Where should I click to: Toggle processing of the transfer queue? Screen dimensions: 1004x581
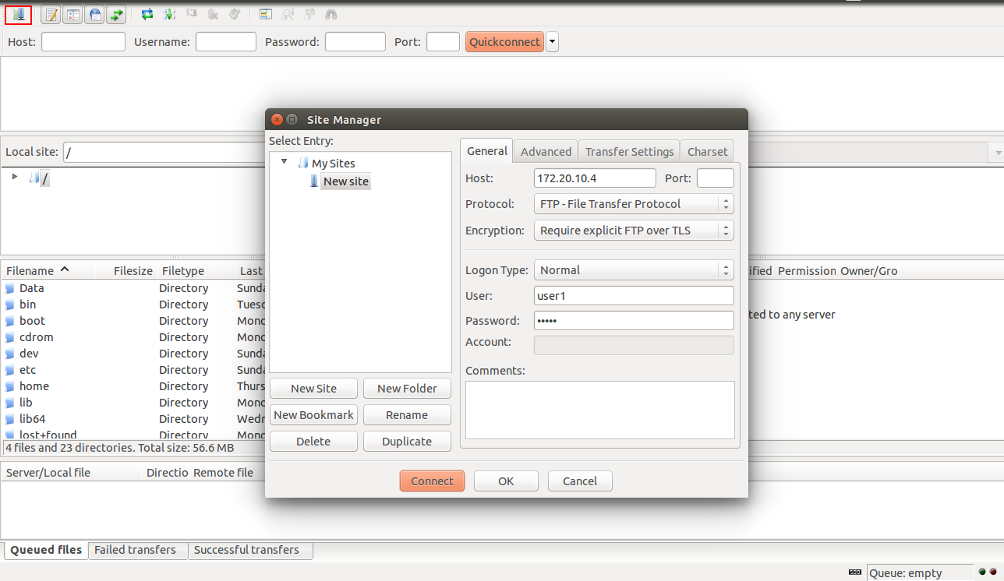pos(169,14)
